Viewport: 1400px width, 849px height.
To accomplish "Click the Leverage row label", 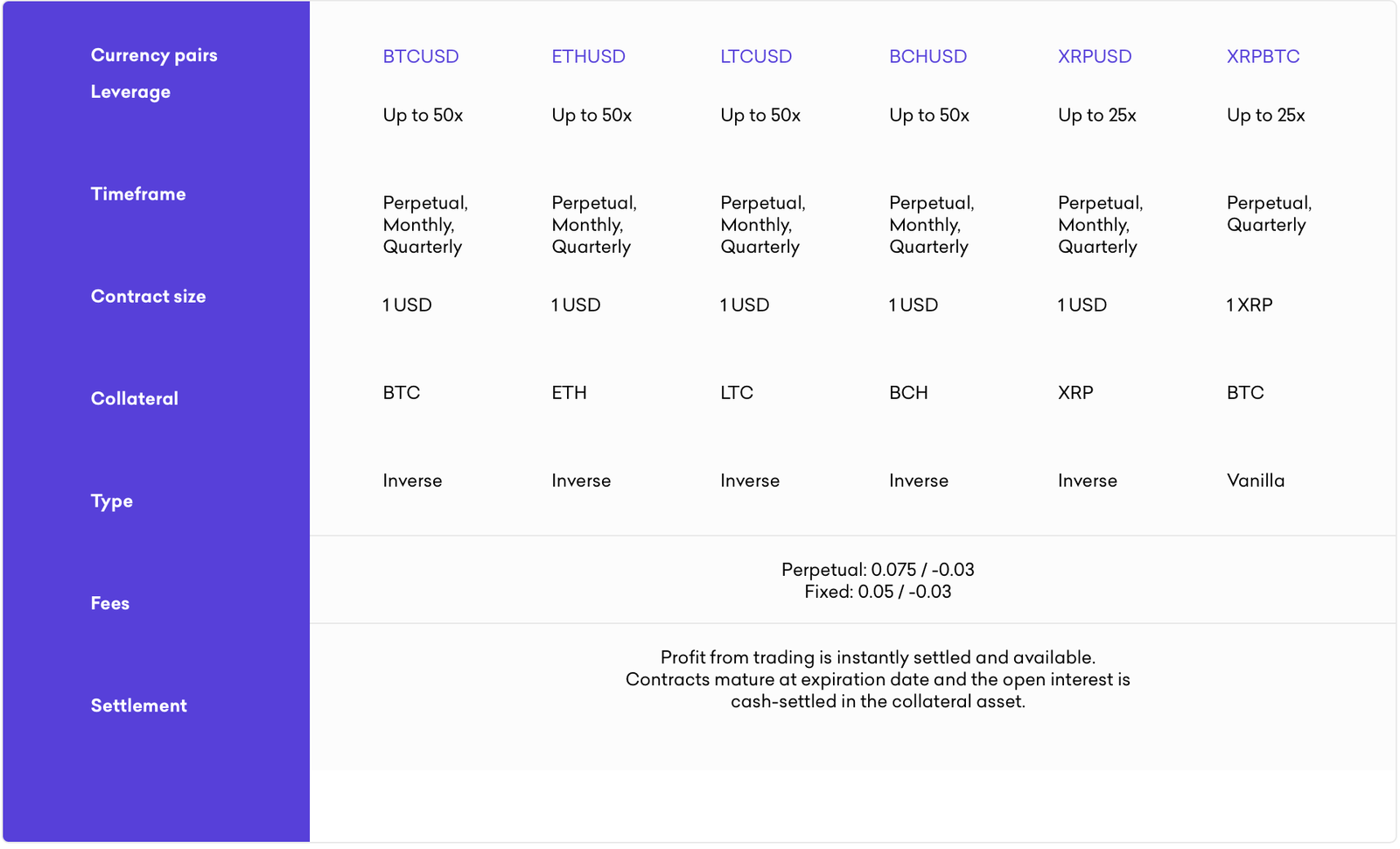I will point(130,92).
